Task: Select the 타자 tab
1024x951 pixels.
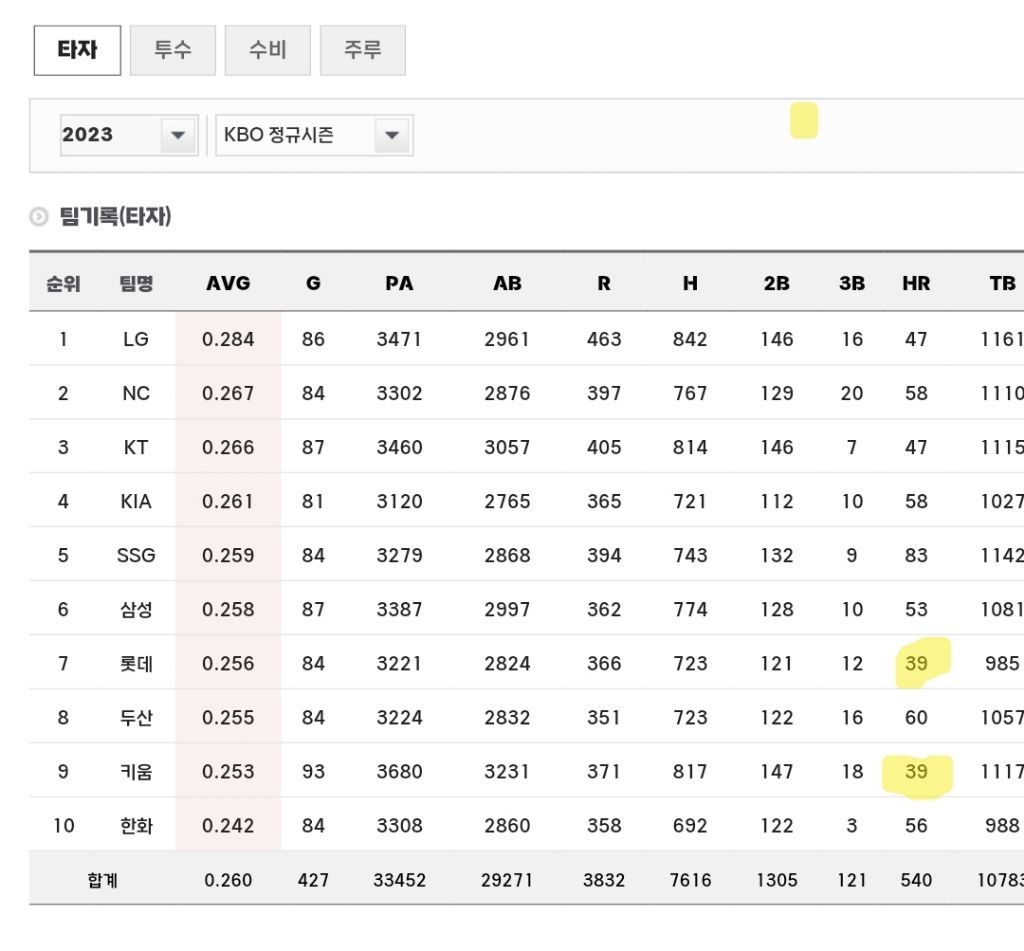Action: (x=77, y=50)
